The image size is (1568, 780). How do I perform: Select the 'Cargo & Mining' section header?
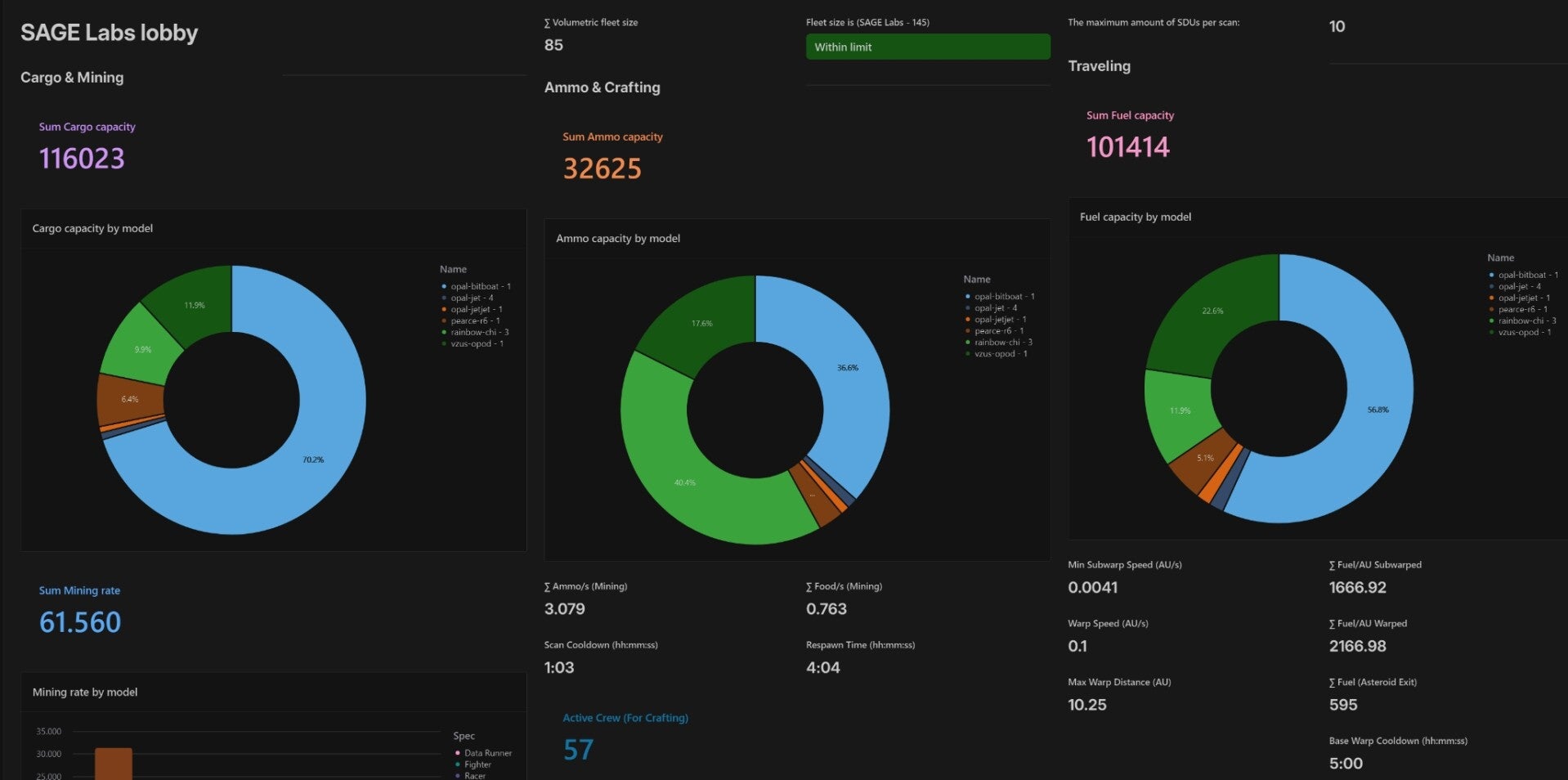pyautogui.click(x=72, y=78)
